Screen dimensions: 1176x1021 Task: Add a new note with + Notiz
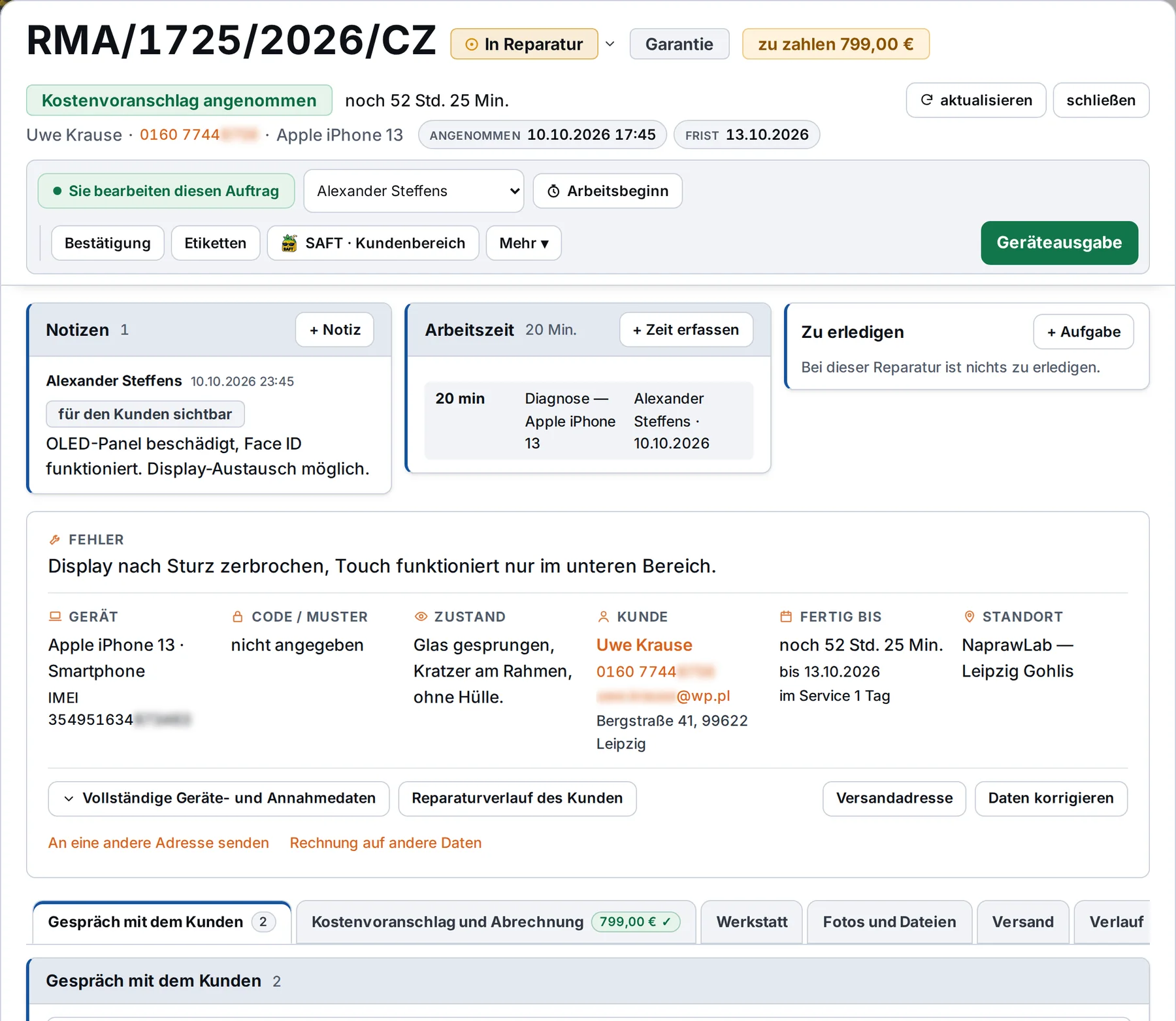pos(335,329)
